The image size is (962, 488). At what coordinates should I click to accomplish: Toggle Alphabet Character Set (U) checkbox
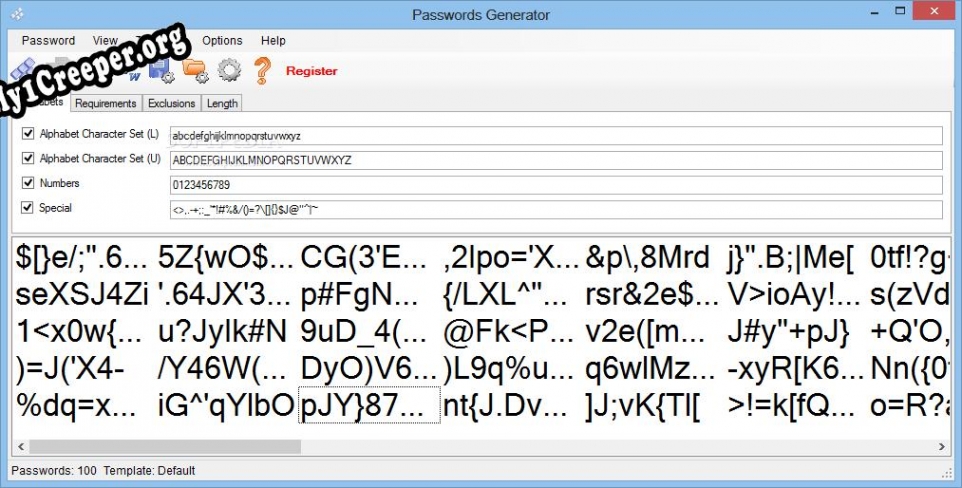click(x=29, y=159)
